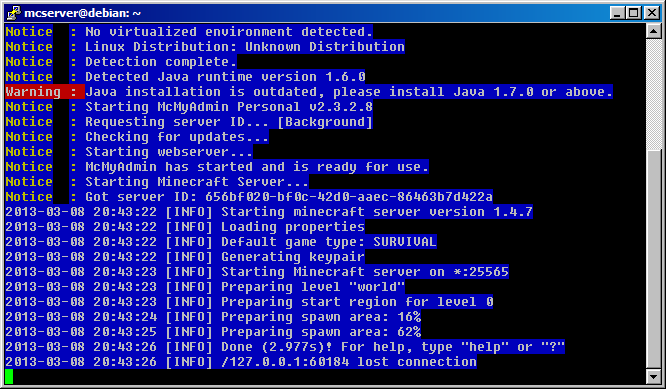Click the green terminal cursor block
This screenshot has width=666, height=390.
(9, 376)
